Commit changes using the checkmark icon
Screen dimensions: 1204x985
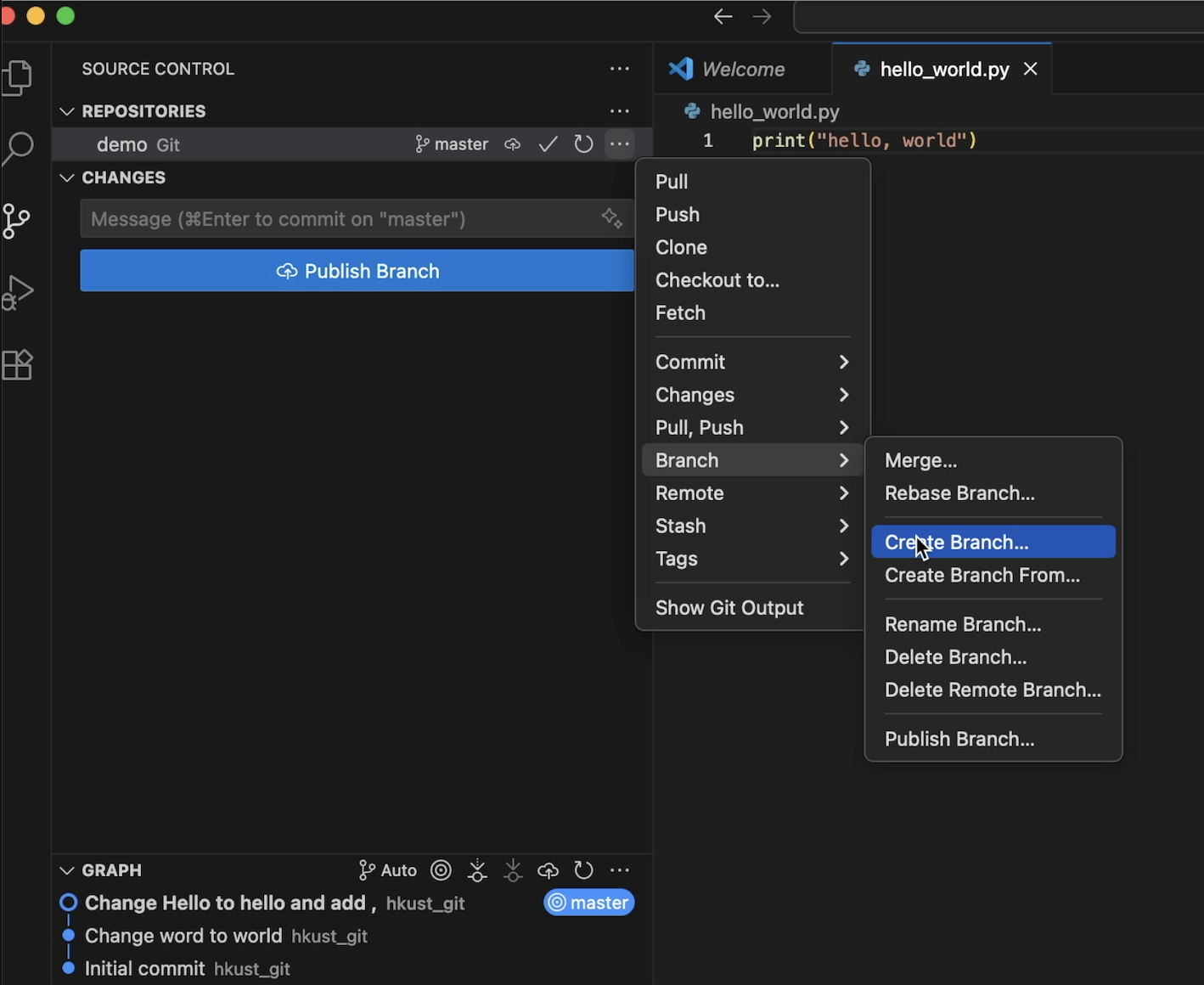(x=548, y=144)
